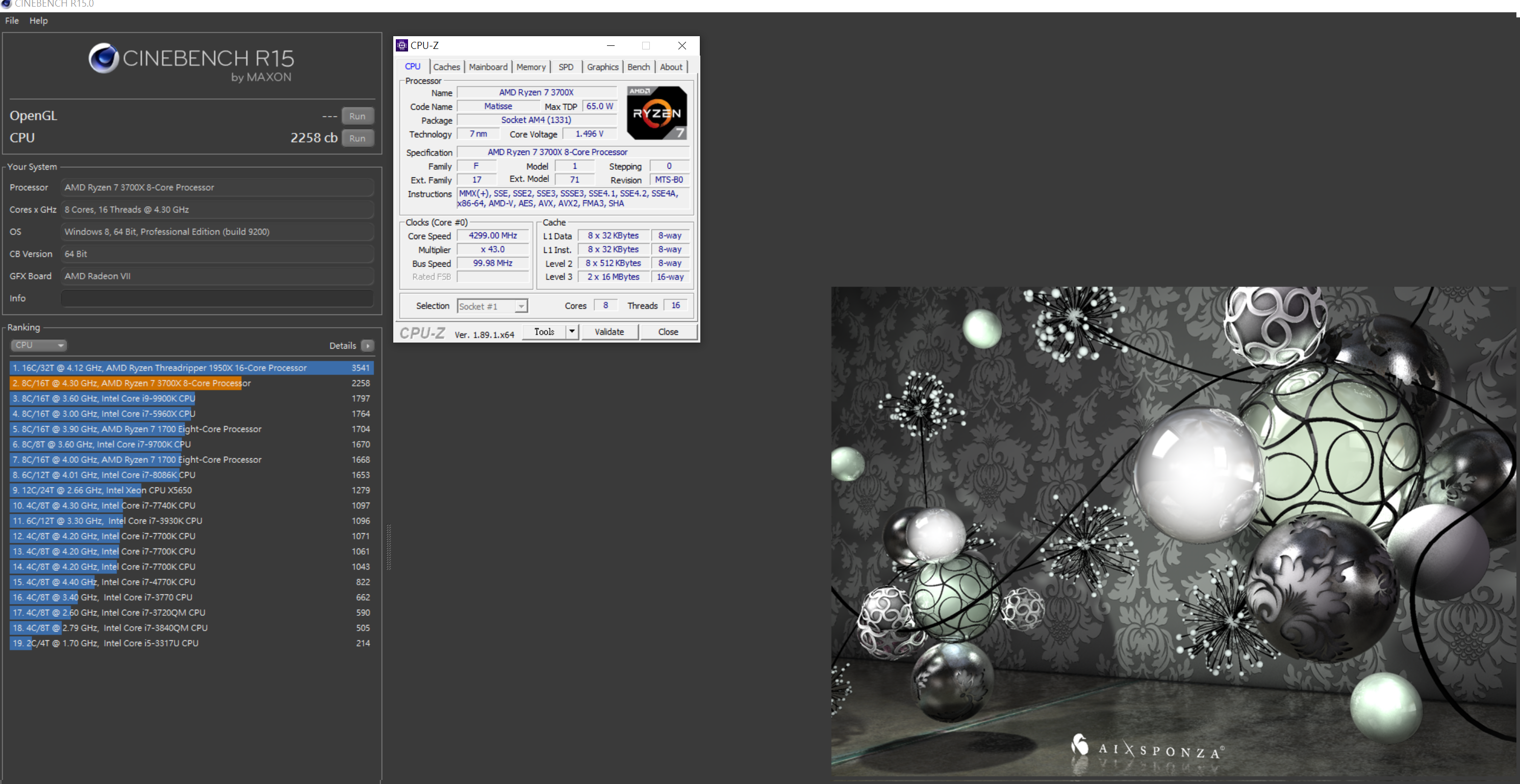1520x784 pixels.
Task: Click the GFX Board field AMD Radeon VII
Action: click(x=217, y=276)
